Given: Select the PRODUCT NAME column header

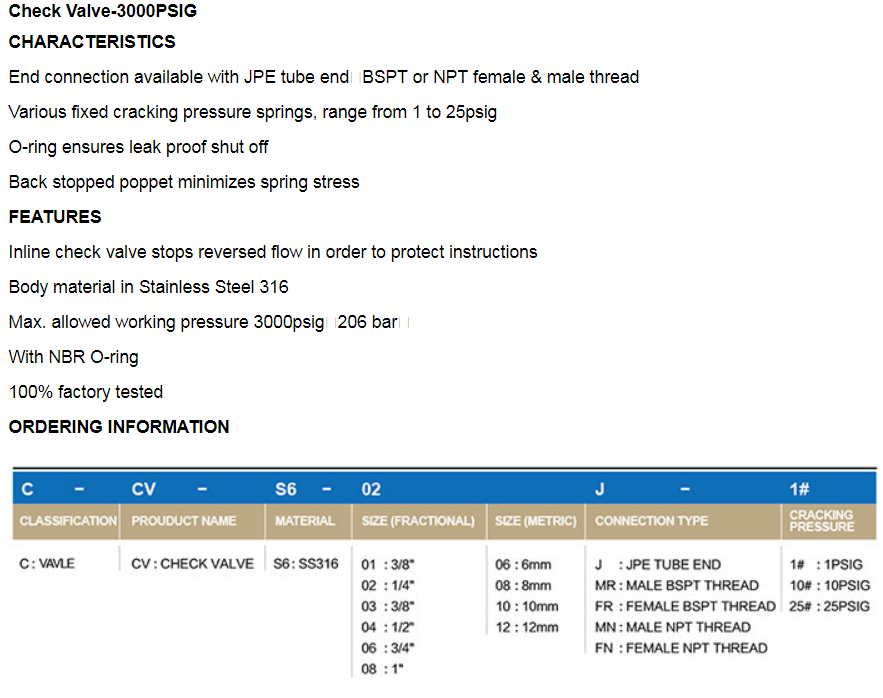Looking at the screenshot, I should 184,521.
